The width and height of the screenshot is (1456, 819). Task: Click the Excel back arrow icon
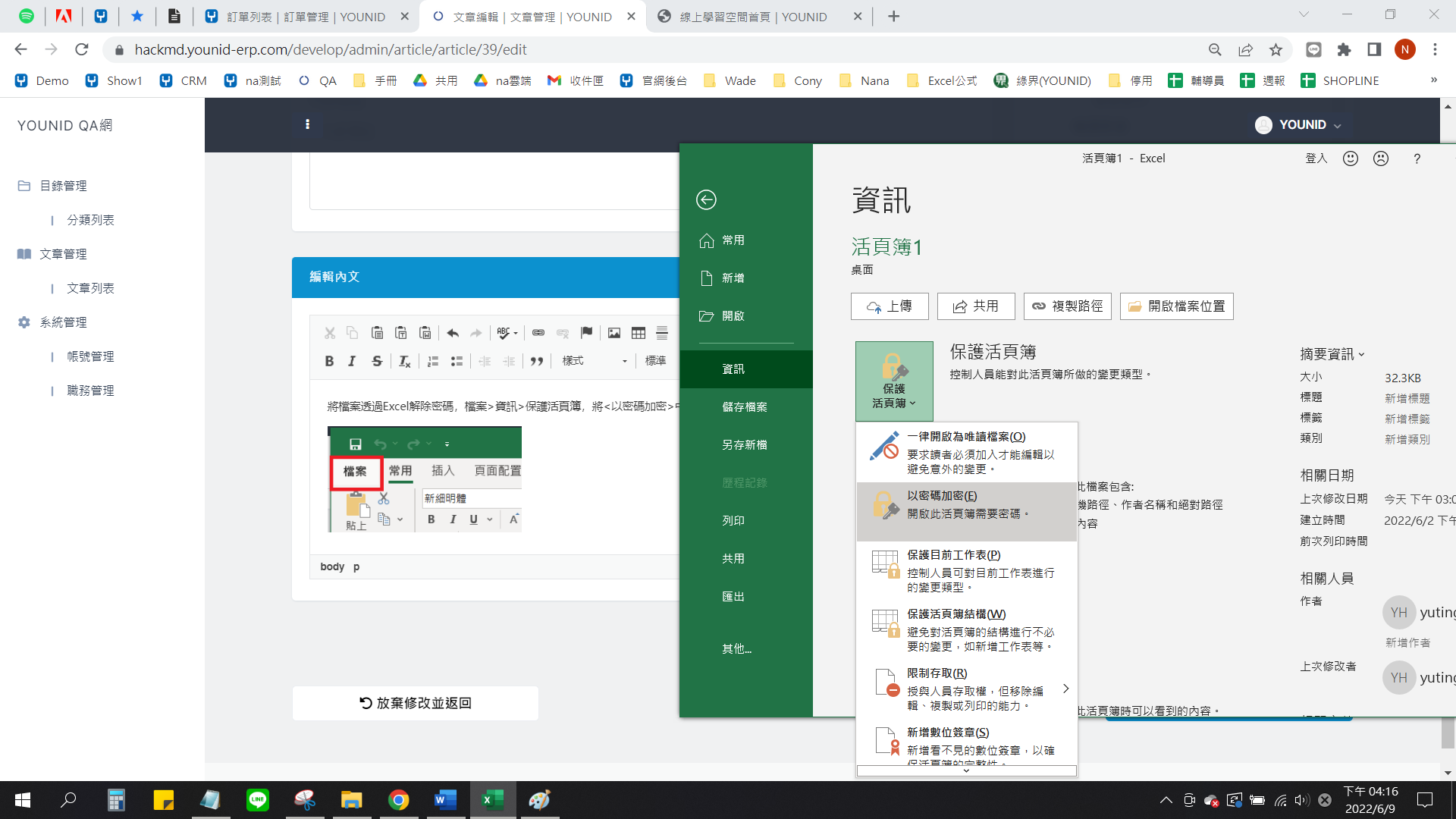[706, 199]
